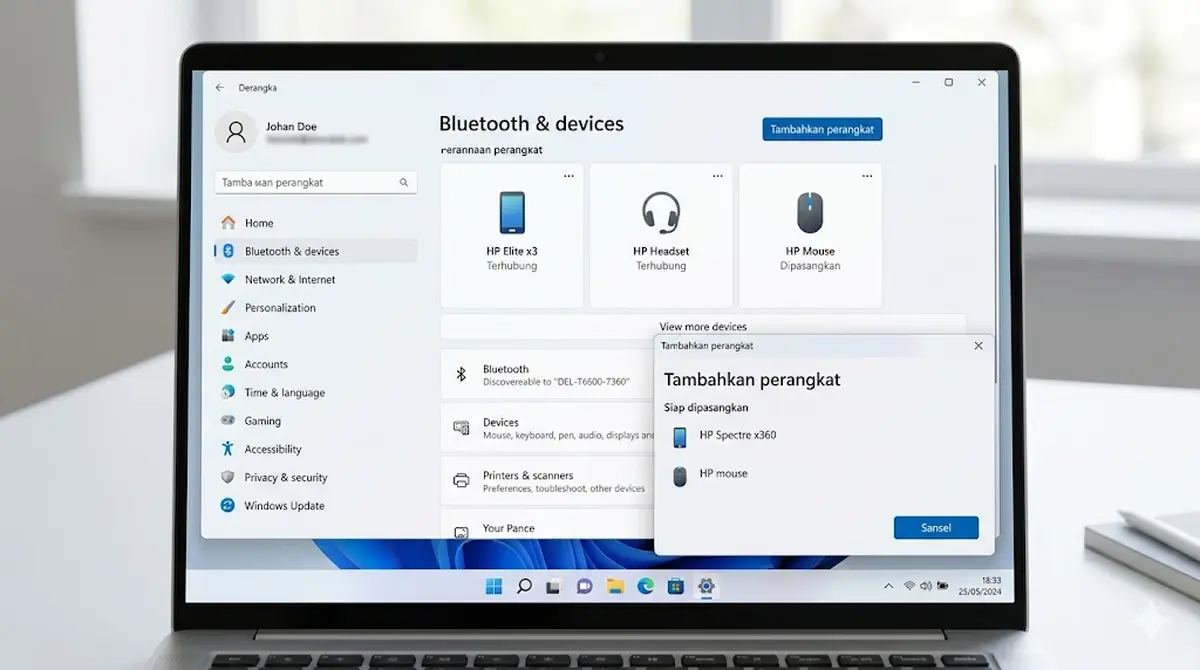1200x670 pixels.
Task: Select HP mouse from pairing list
Action: [x=723, y=473]
